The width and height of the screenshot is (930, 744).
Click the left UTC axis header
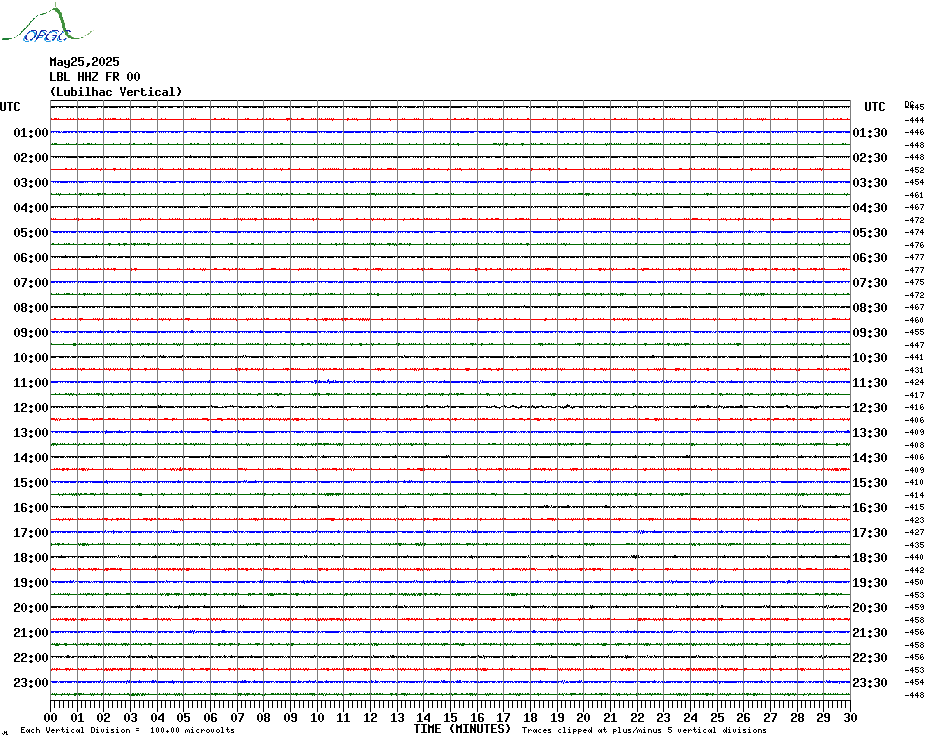(x=10, y=107)
